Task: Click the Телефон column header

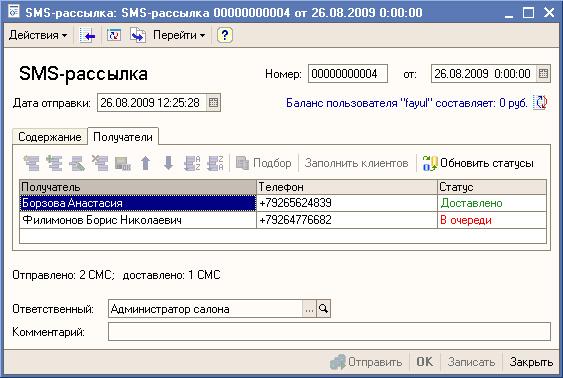Action: (x=347, y=187)
